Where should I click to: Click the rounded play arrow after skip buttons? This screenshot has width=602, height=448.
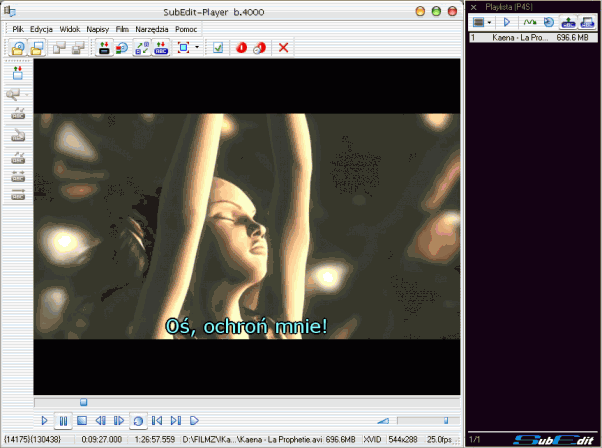[x=194, y=421]
